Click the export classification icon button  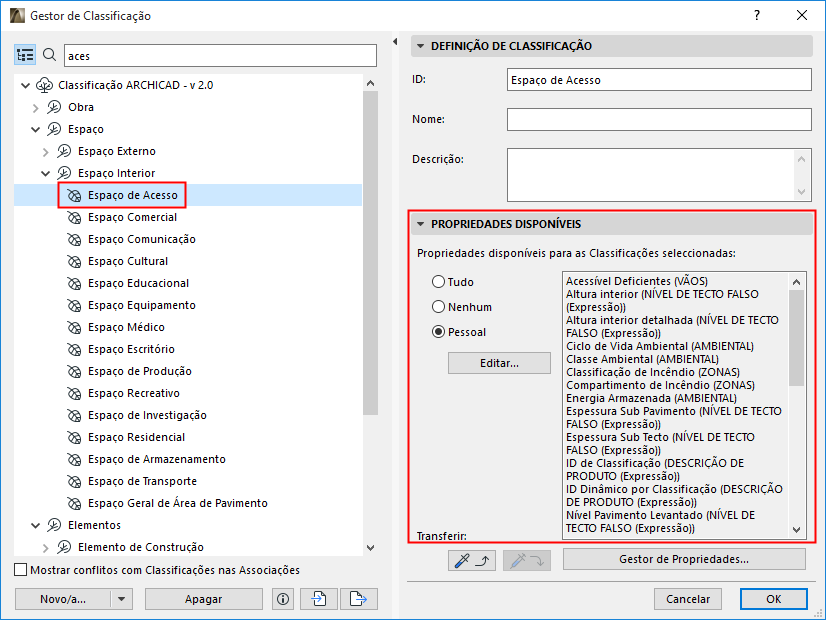pos(359,599)
